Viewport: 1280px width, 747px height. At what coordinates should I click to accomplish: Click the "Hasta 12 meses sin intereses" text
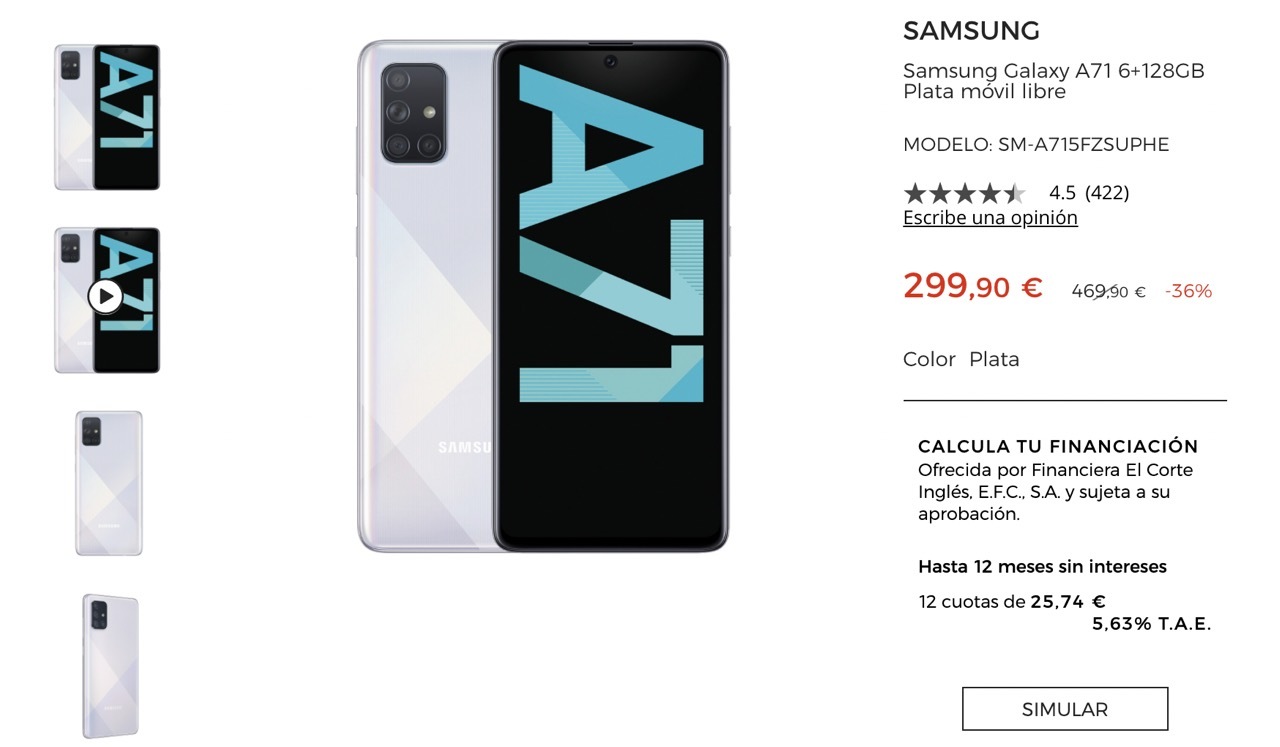coord(1042,567)
